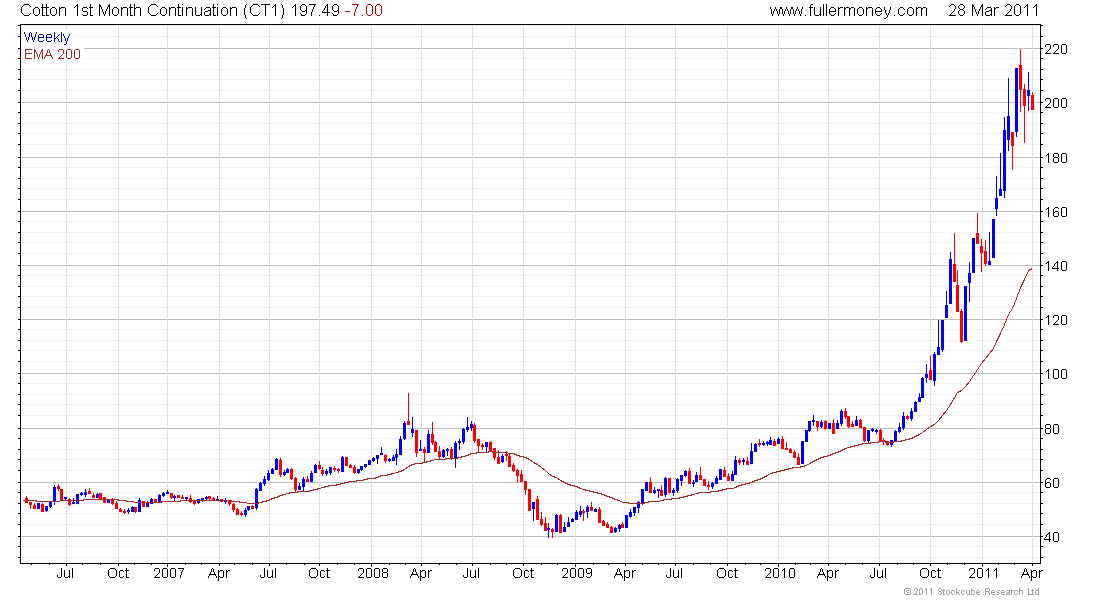
Task: Click the 40 price axis label
Action: 1052,538
